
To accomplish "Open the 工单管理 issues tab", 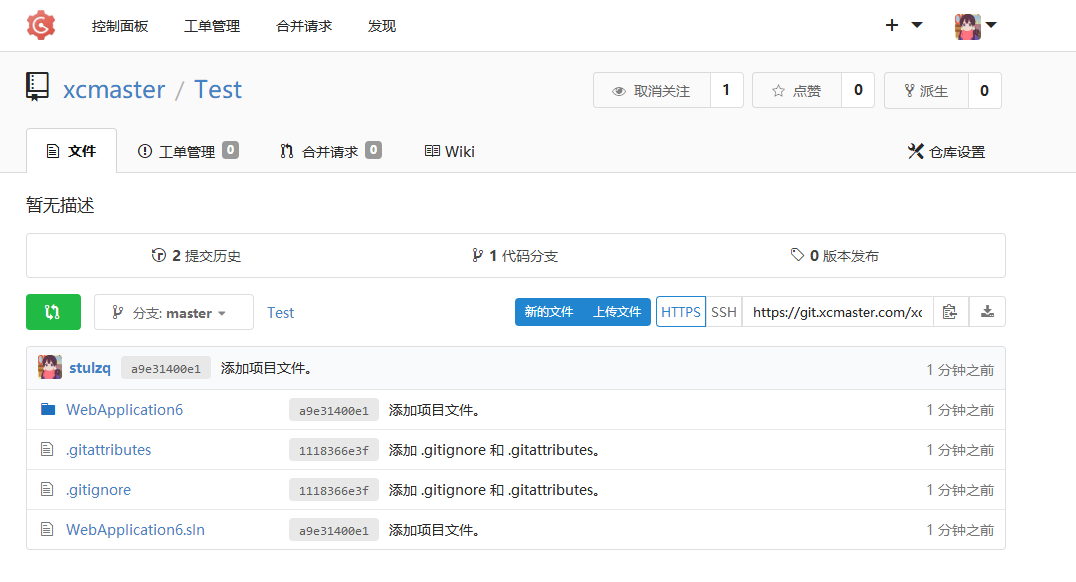I will (x=187, y=152).
